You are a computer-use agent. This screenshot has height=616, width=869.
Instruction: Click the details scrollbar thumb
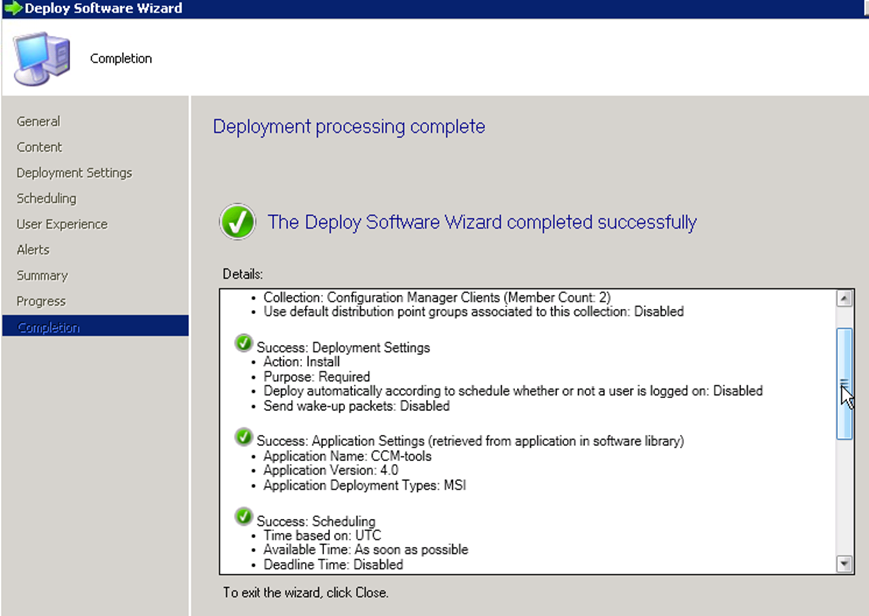coord(844,383)
